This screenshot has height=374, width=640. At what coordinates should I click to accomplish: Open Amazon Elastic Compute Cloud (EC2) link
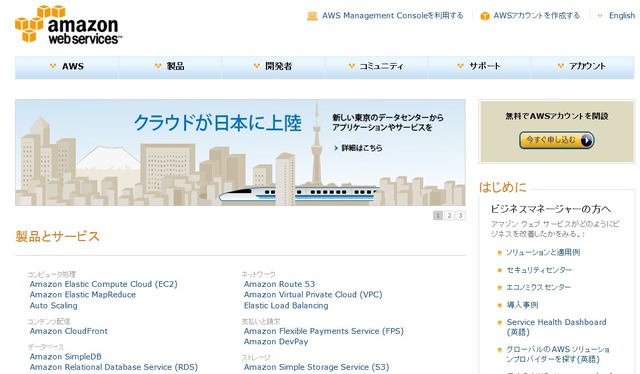(104, 284)
